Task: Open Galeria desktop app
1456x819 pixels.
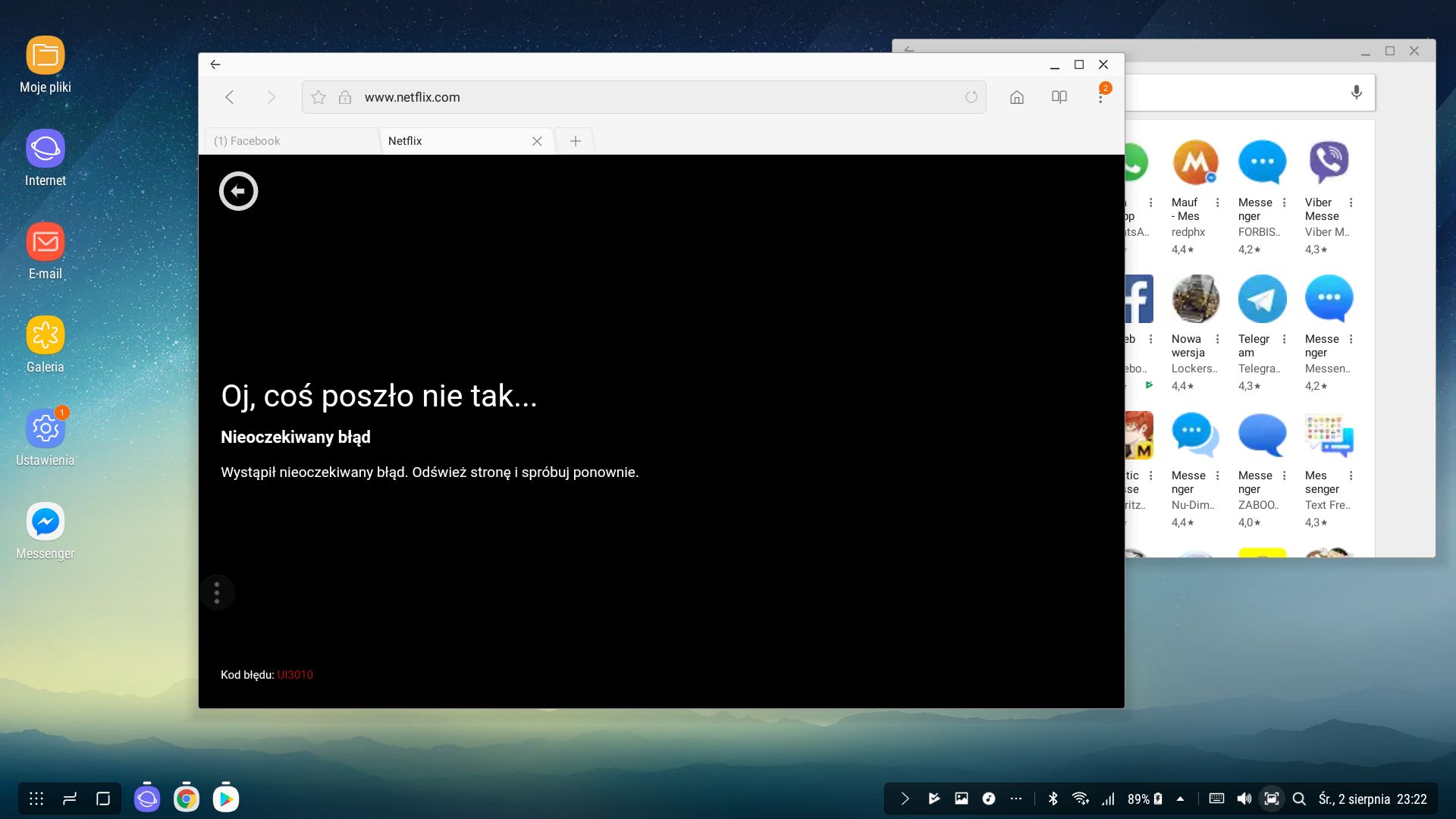Action: [x=45, y=335]
